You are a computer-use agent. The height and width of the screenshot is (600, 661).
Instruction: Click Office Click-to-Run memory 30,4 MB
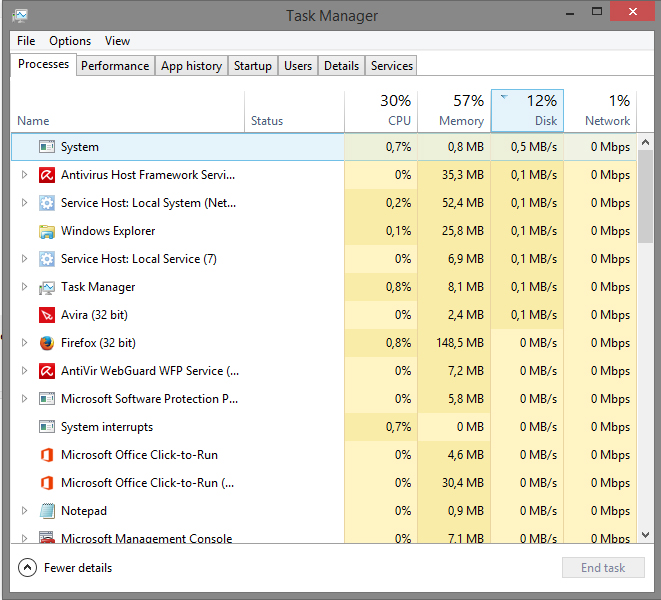[x=463, y=483]
